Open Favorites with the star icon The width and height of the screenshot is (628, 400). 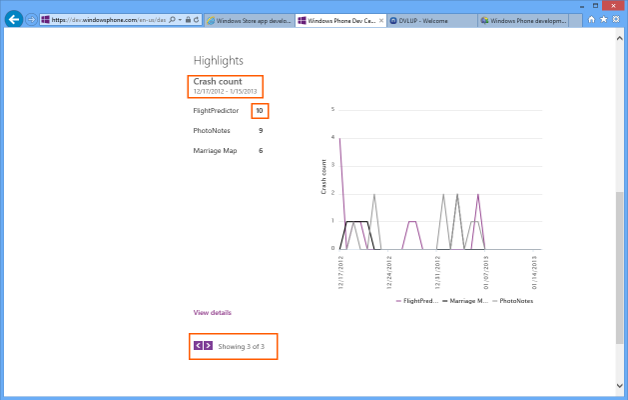click(604, 19)
